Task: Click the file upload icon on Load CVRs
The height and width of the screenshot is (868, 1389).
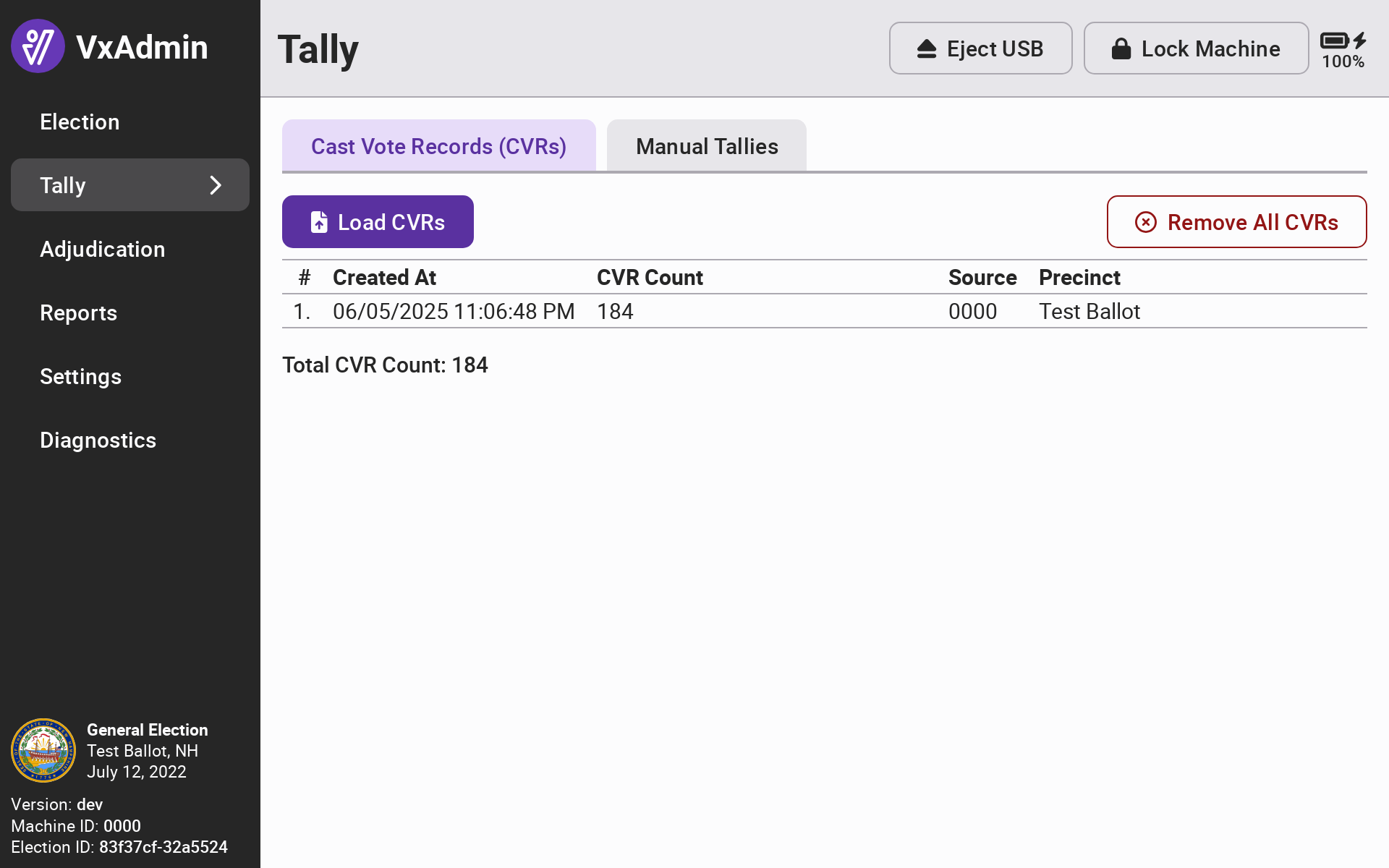Action: [319, 222]
